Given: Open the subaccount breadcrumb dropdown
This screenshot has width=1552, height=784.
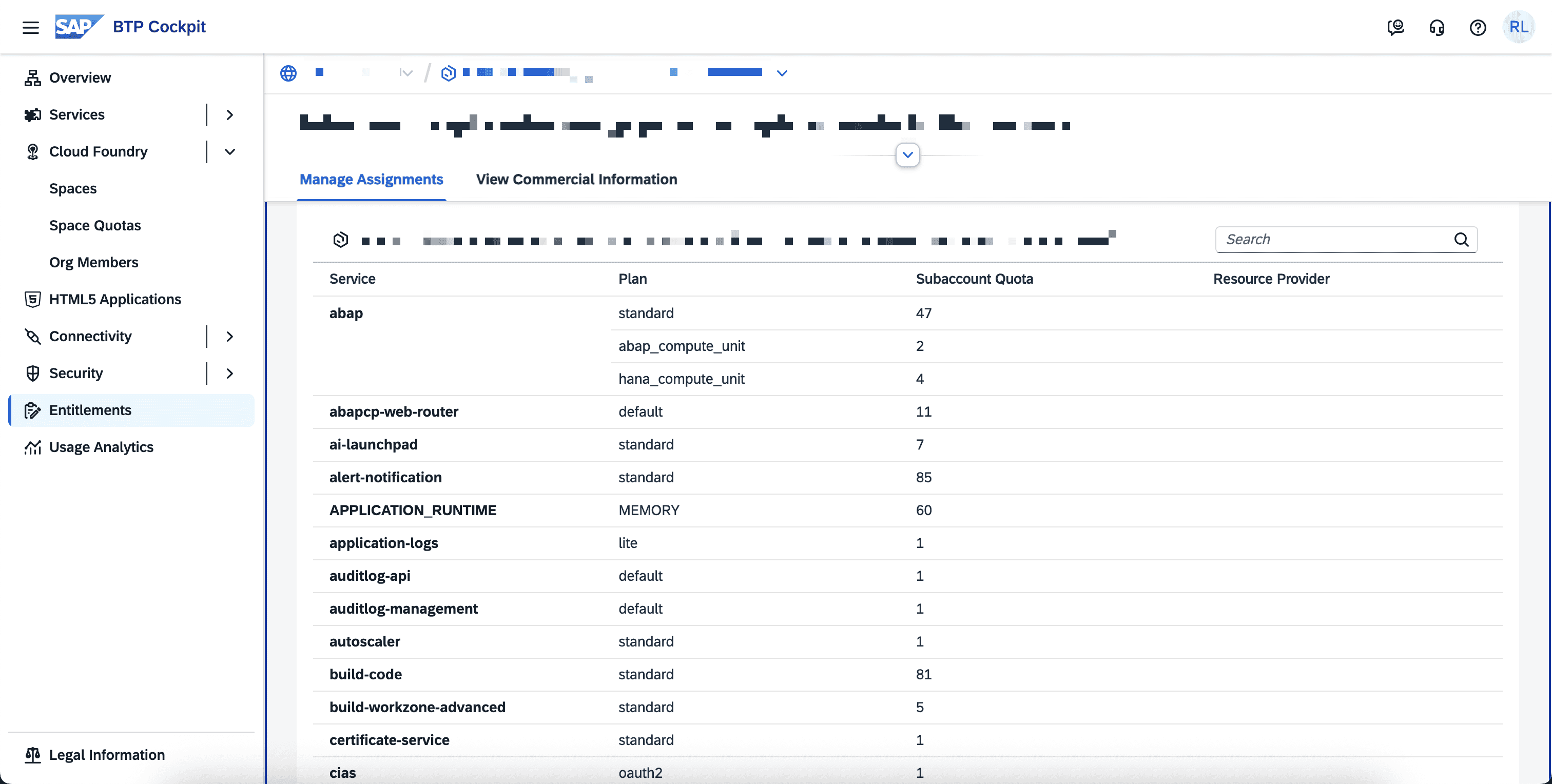Looking at the screenshot, I should 782,73.
